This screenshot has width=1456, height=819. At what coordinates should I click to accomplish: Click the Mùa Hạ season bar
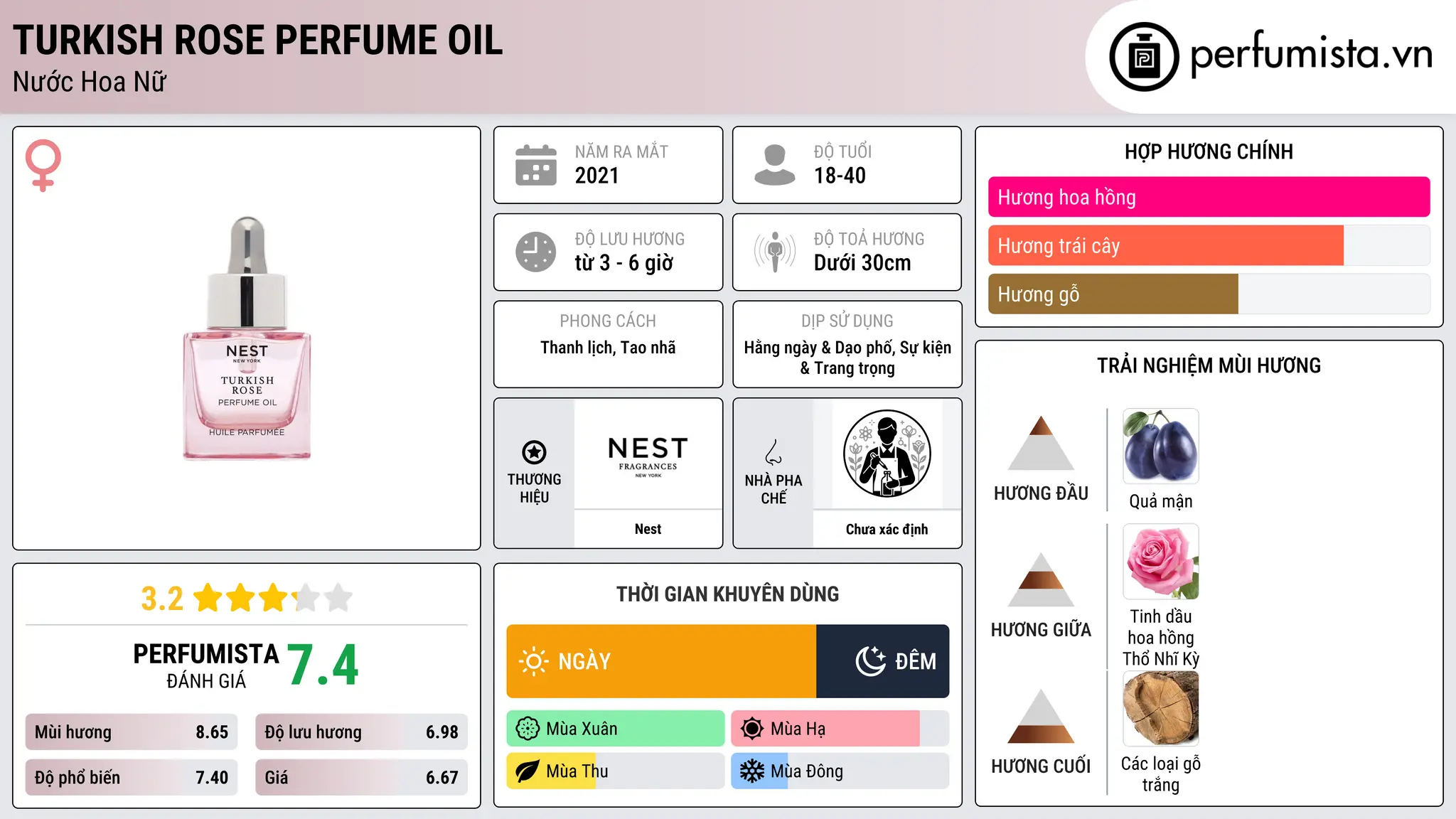pyautogui.click(x=840, y=729)
